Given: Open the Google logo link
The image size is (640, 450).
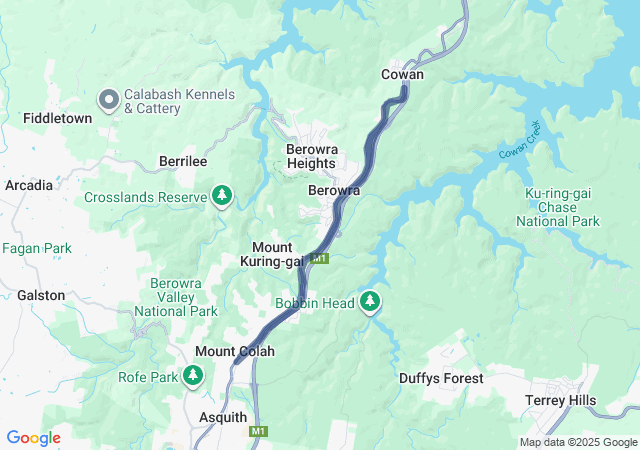Looking at the screenshot, I should coord(34,438).
